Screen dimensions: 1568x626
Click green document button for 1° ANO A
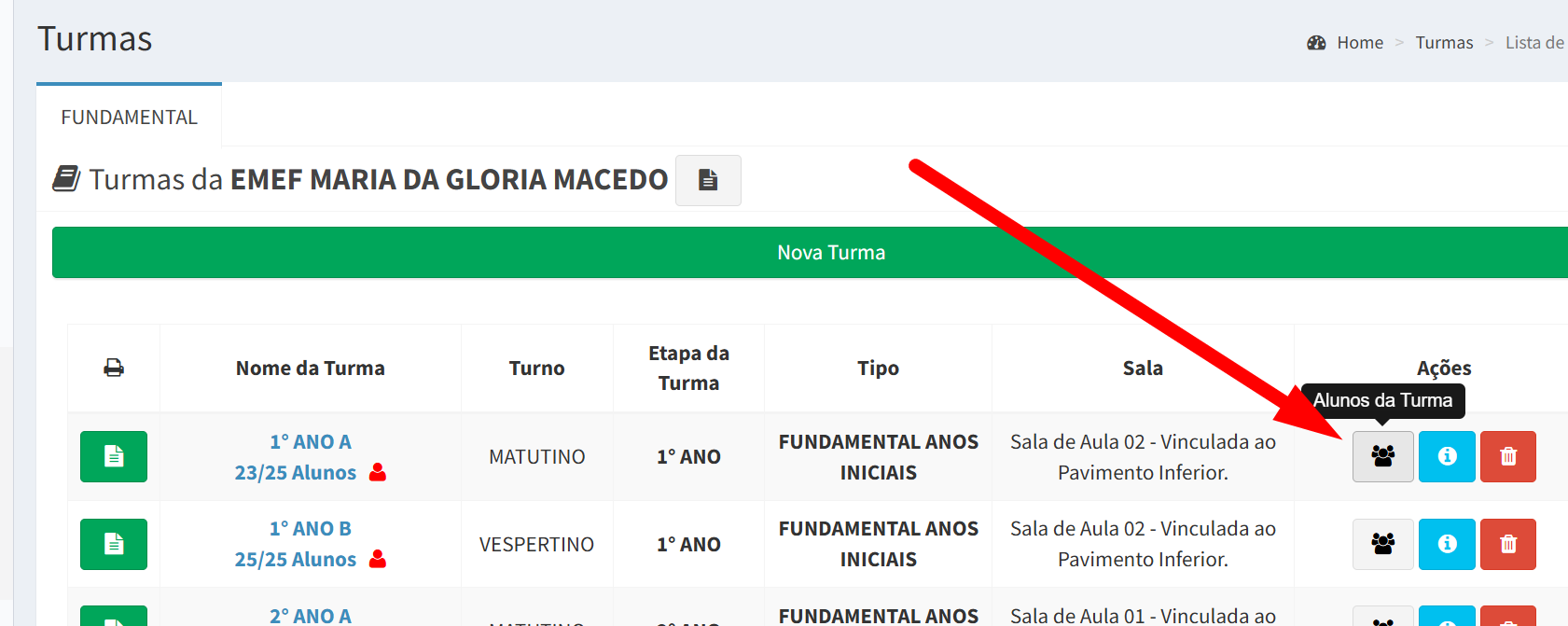[114, 456]
